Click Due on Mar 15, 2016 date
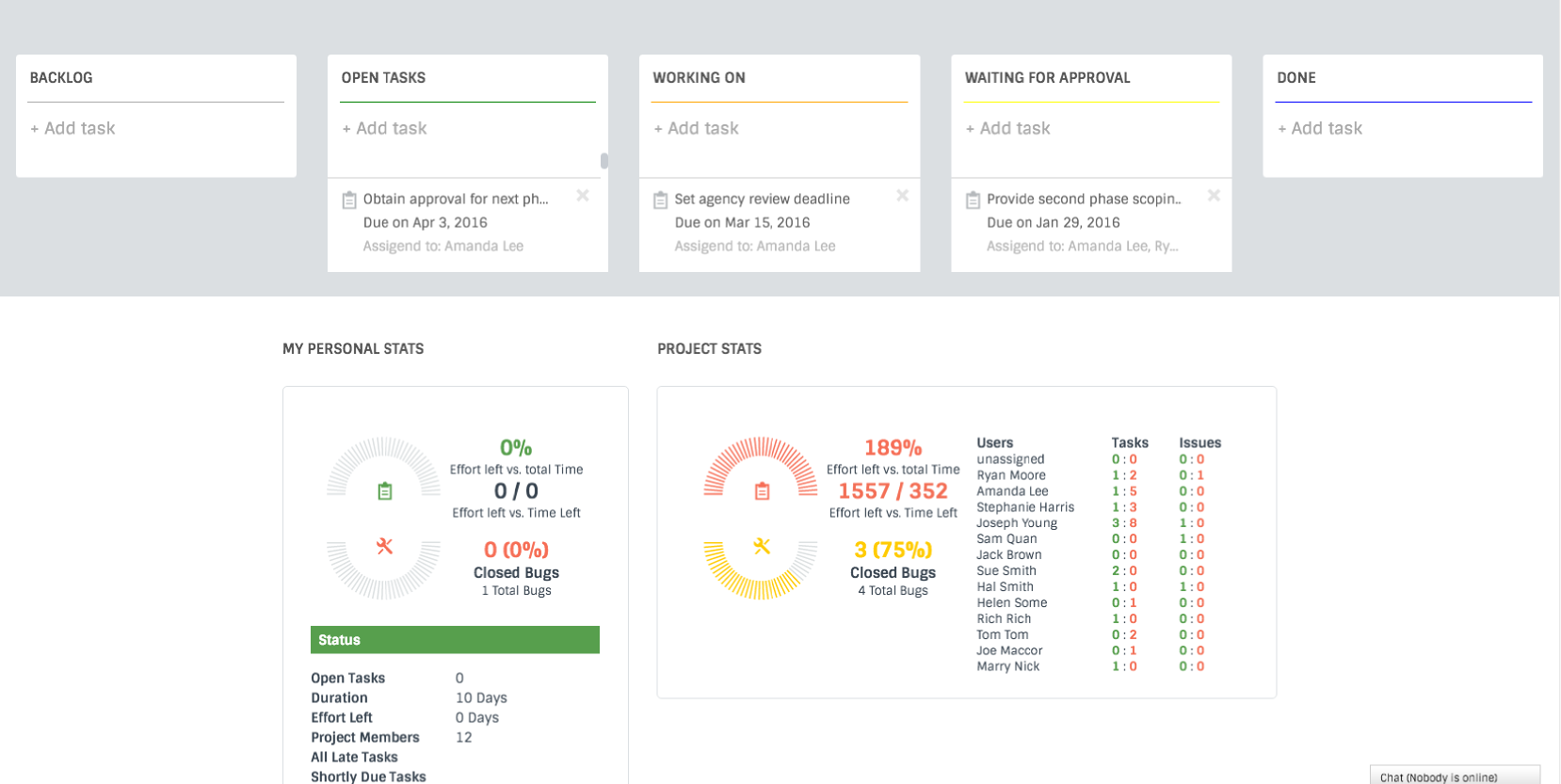The height and width of the screenshot is (784, 1561). 742,223
